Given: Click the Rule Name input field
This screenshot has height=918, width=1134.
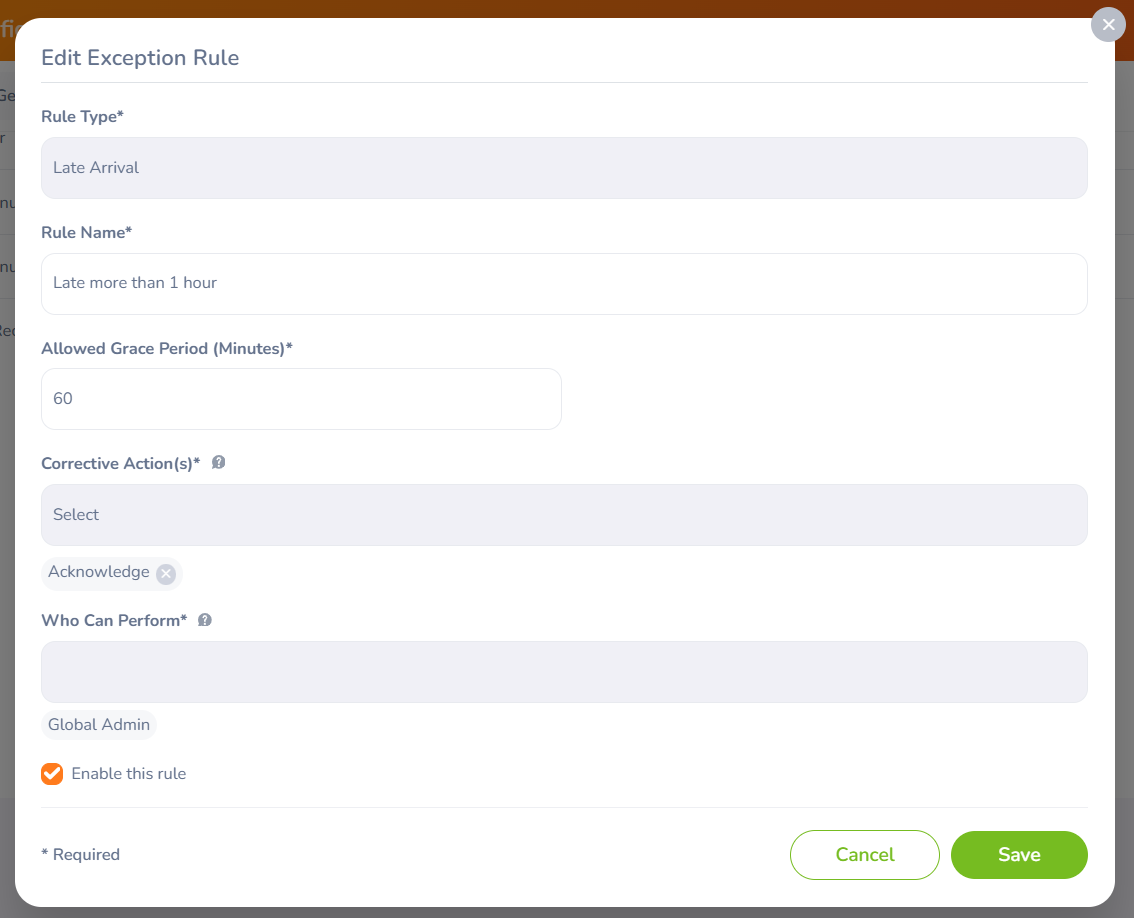Looking at the screenshot, I should (x=564, y=284).
